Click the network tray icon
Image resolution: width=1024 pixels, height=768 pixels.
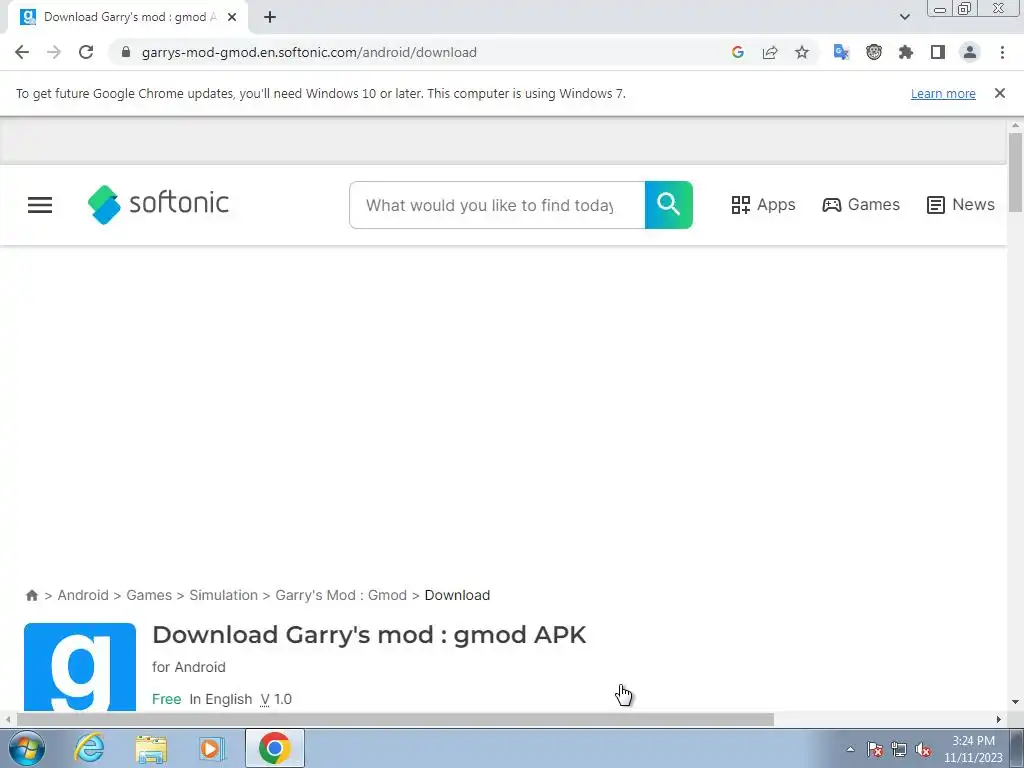point(899,750)
